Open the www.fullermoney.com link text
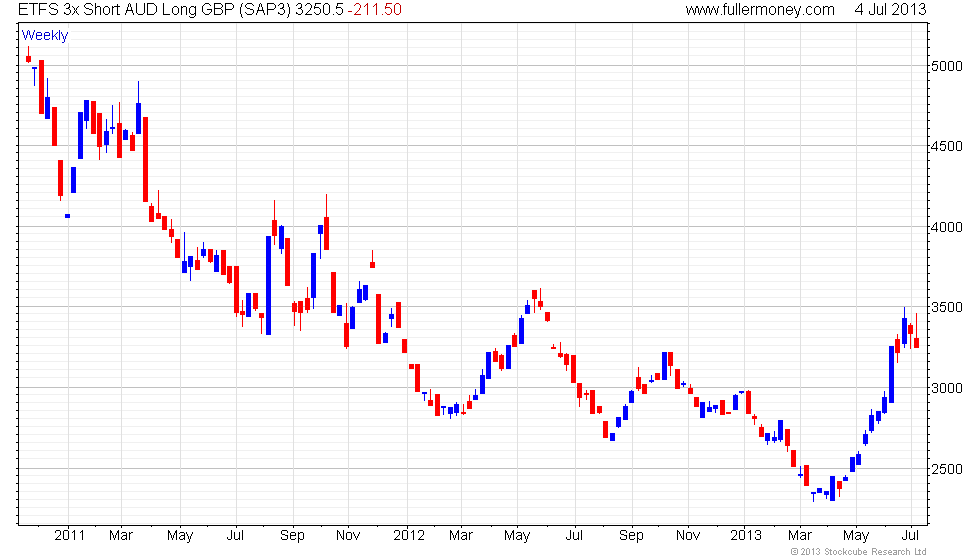Screen dimensions: 980x560 [x=759, y=9]
